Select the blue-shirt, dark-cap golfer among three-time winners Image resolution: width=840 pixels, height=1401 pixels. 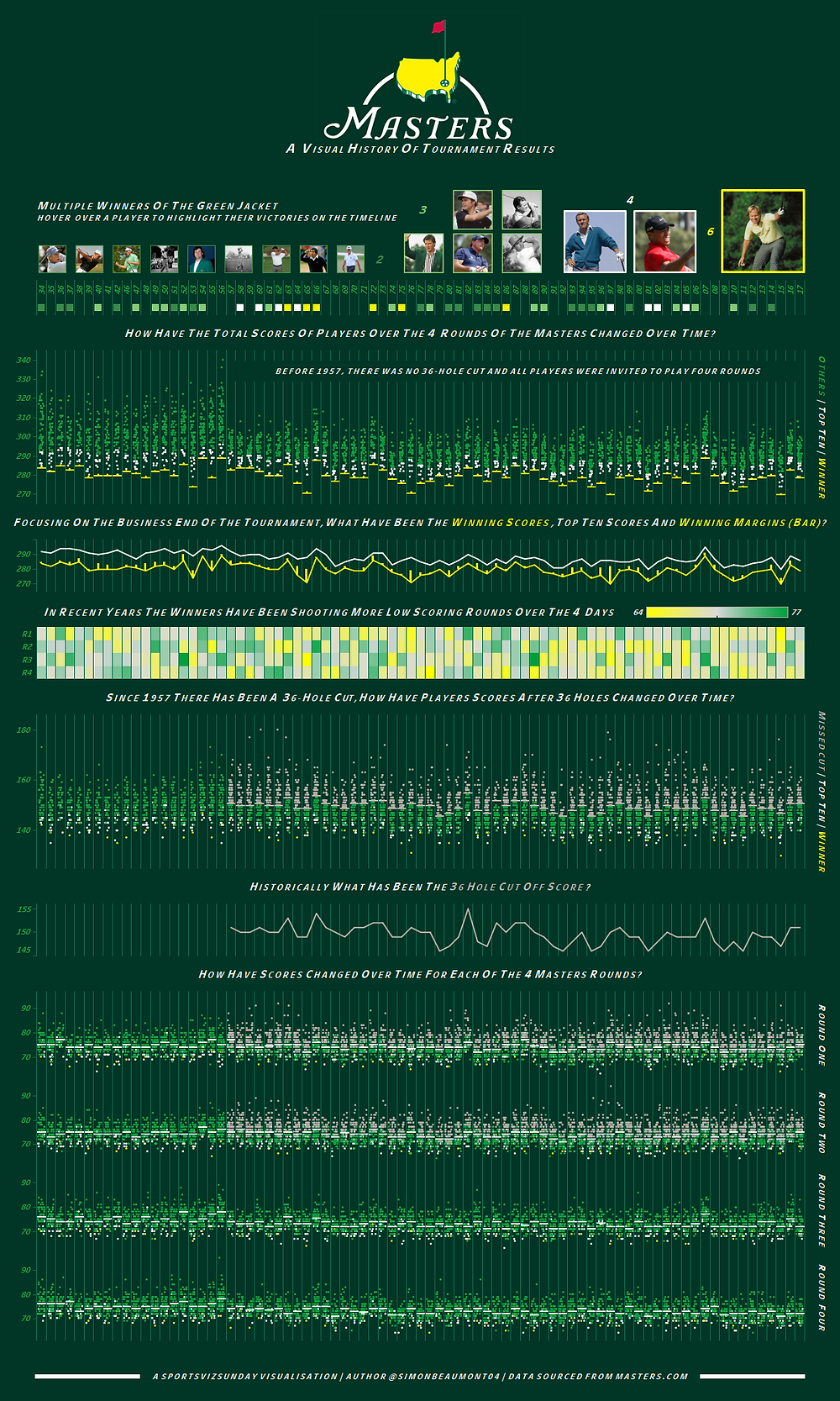point(473,253)
